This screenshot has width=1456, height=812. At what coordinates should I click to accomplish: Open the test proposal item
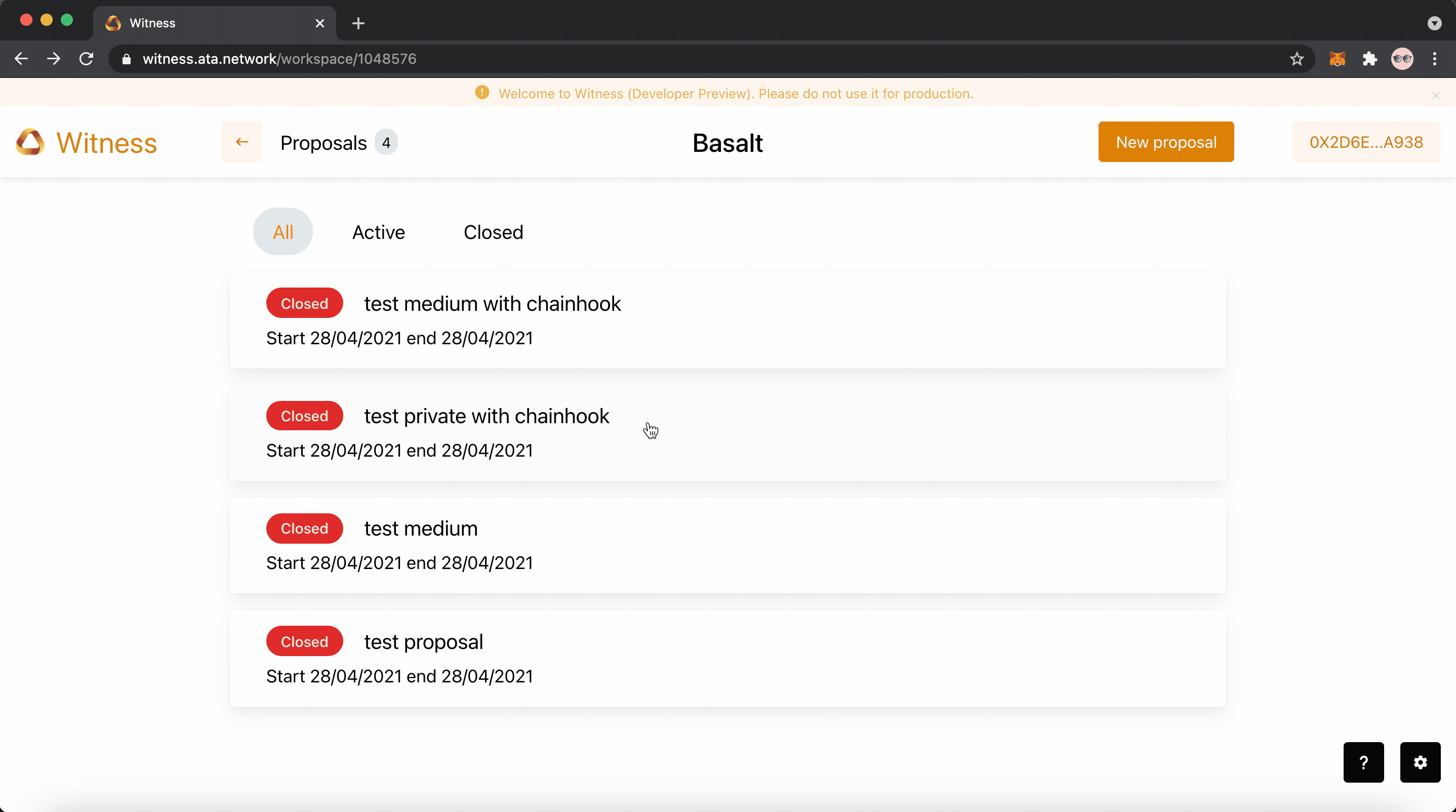click(x=728, y=658)
